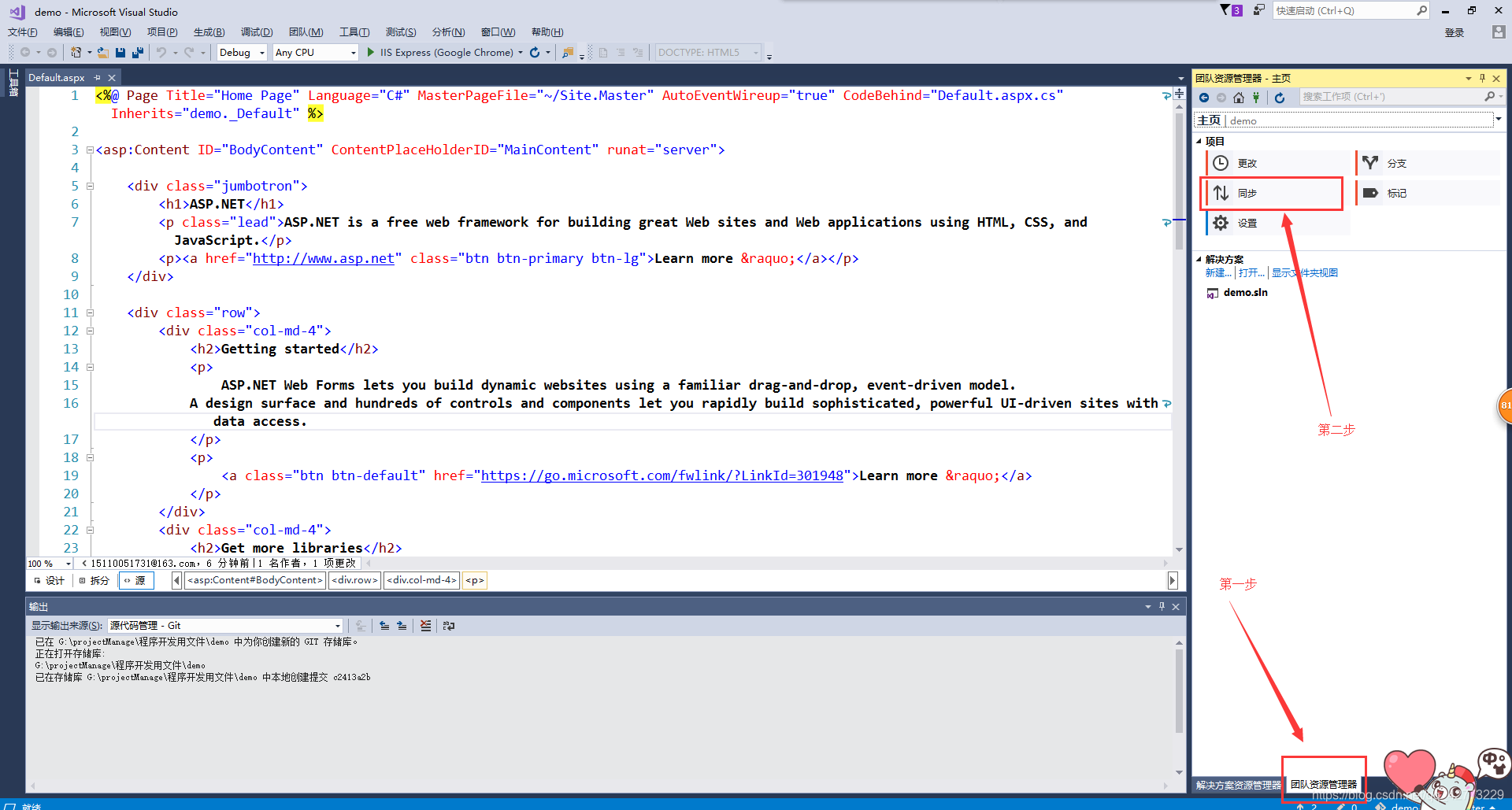The image size is (1512, 810).
Task: Click the Manage Connections plug icon
Action: tap(1256, 98)
